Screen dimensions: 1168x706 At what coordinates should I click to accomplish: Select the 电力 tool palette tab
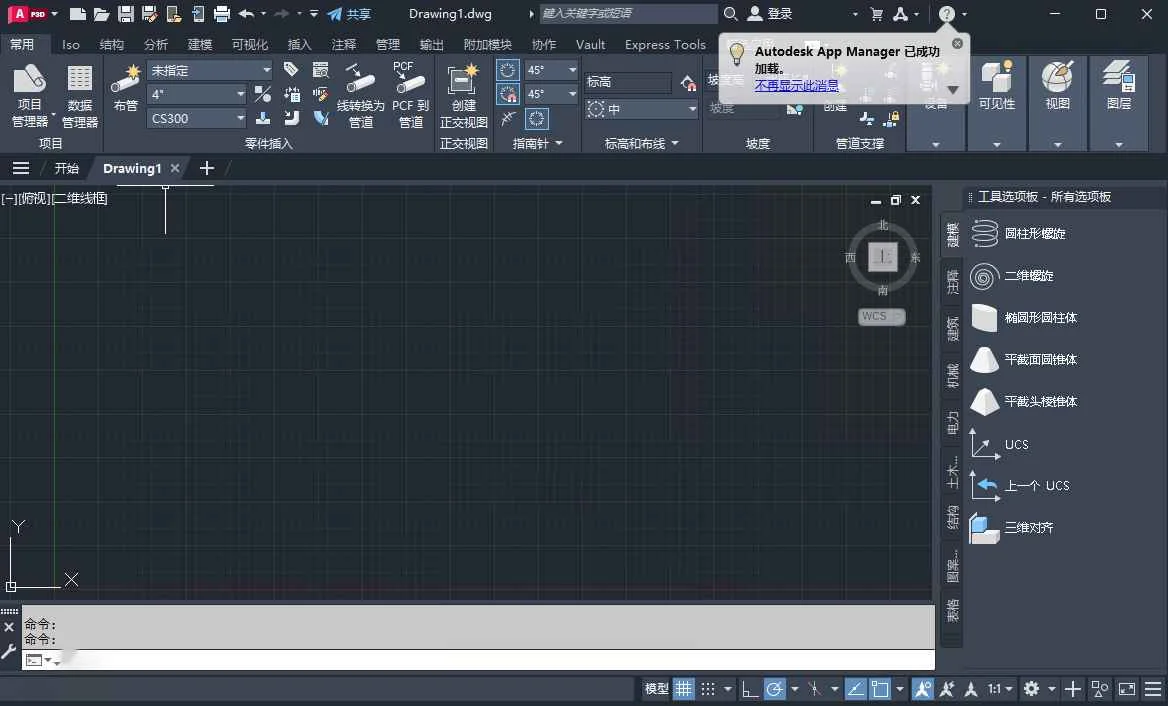952,422
